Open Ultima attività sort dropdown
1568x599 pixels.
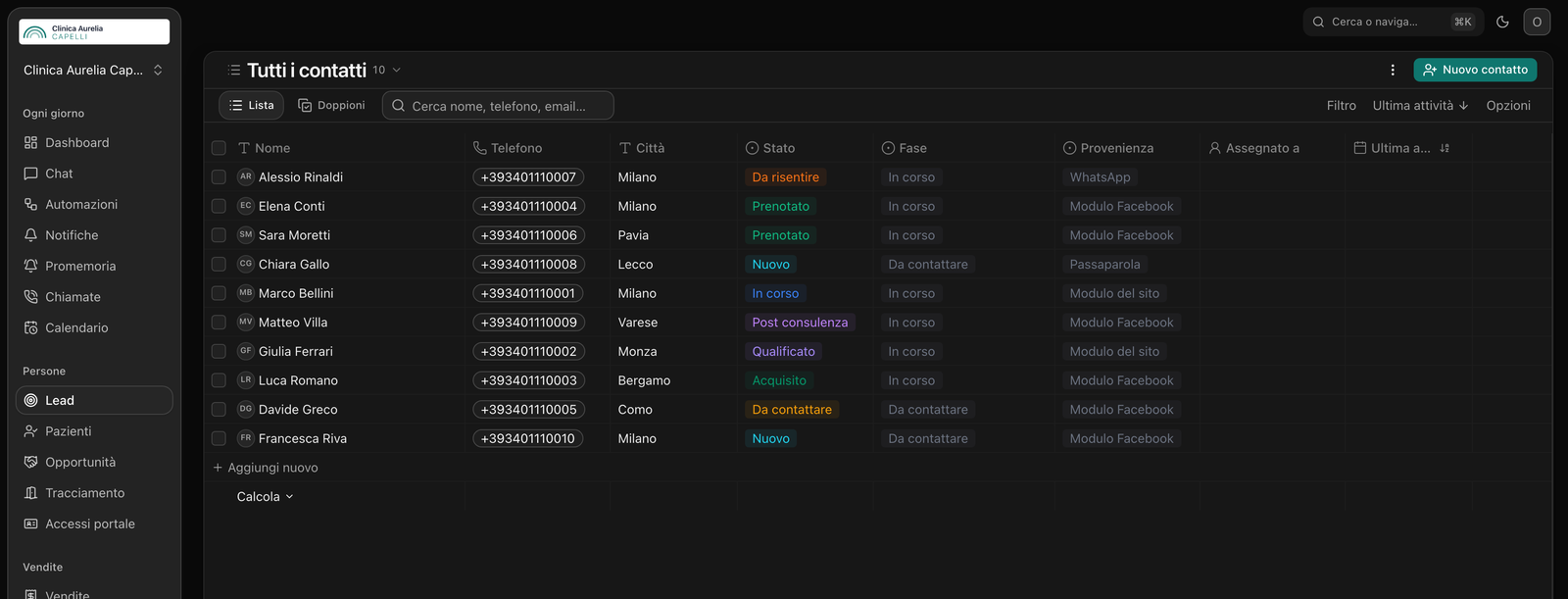pyautogui.click(x=1420, y=105)
